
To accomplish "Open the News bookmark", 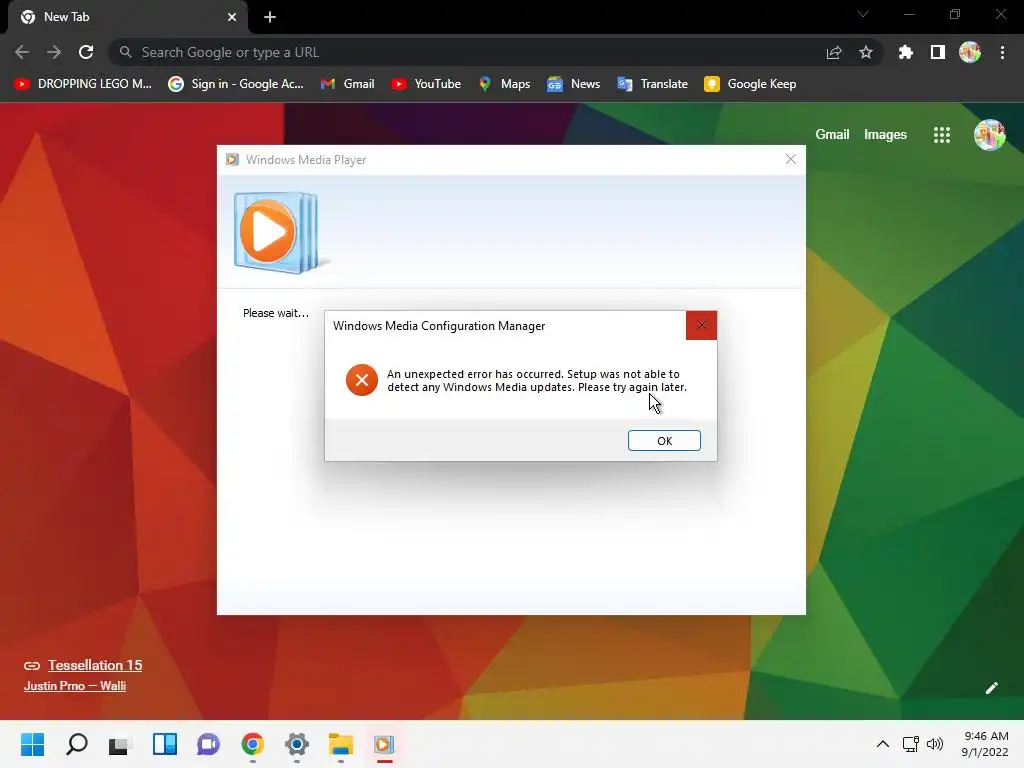I will [x=573, y=84].
